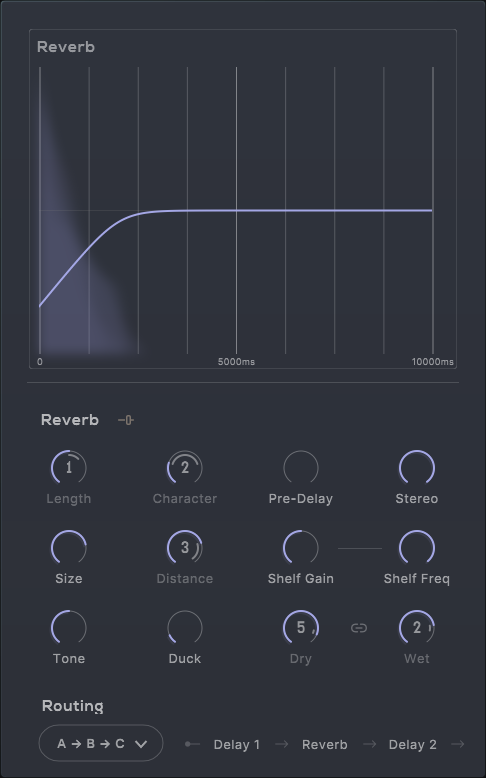
Task: Select Reverb in routing chain
Action: 325,745
